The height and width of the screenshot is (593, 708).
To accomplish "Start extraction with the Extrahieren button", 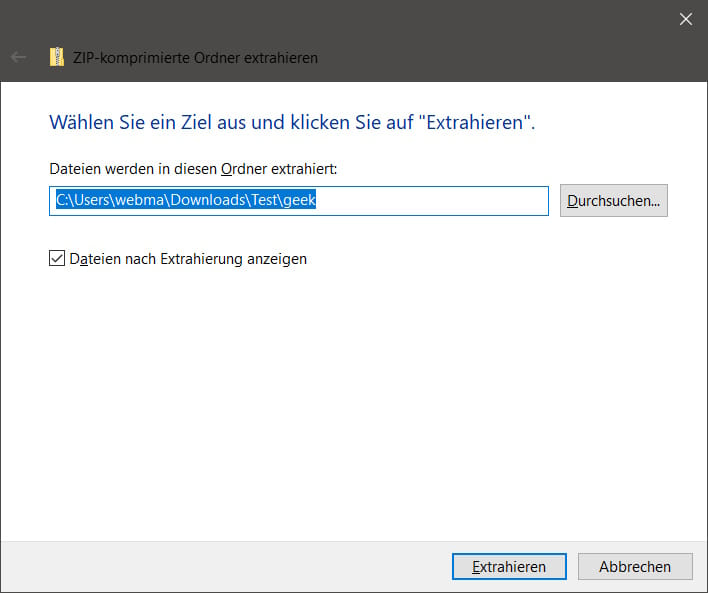I will (509, 566).
